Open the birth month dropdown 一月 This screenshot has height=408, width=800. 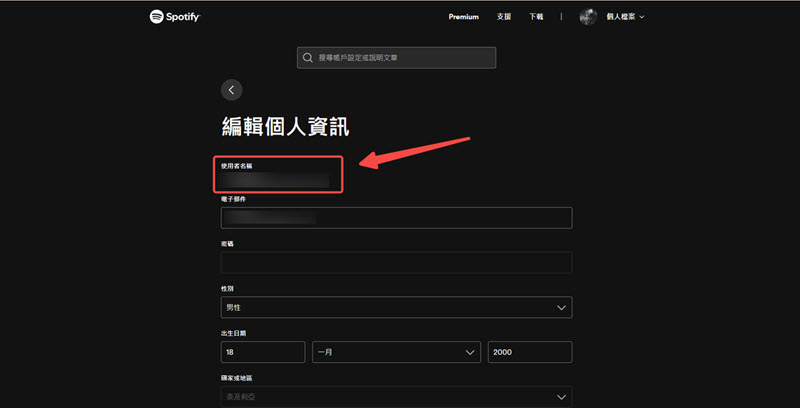coord(396,352)
